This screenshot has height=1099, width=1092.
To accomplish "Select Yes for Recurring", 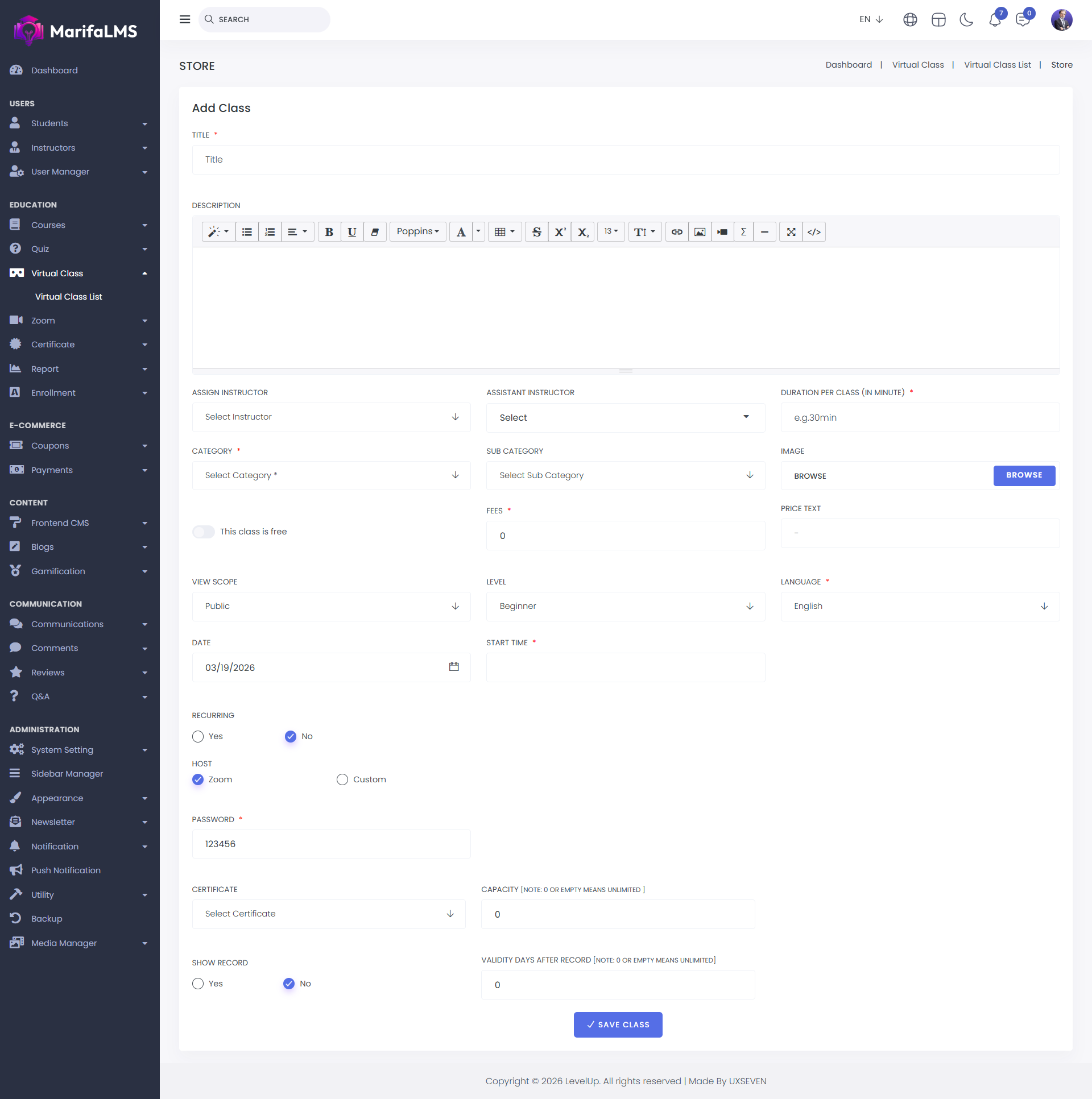I will tap(198, 737).
